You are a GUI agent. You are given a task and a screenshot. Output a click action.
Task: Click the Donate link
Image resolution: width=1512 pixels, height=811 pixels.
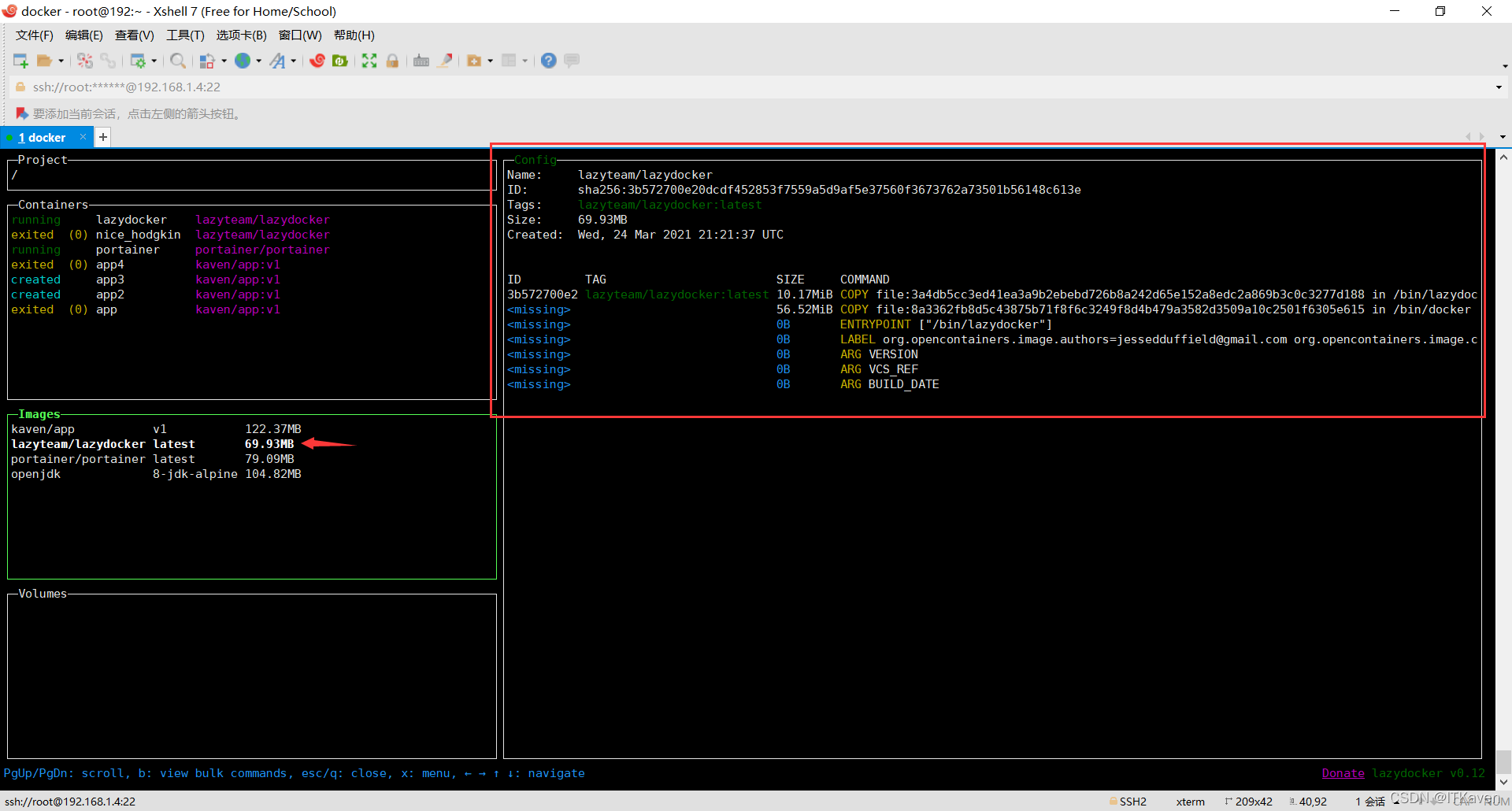click(x=1343, y=773)
